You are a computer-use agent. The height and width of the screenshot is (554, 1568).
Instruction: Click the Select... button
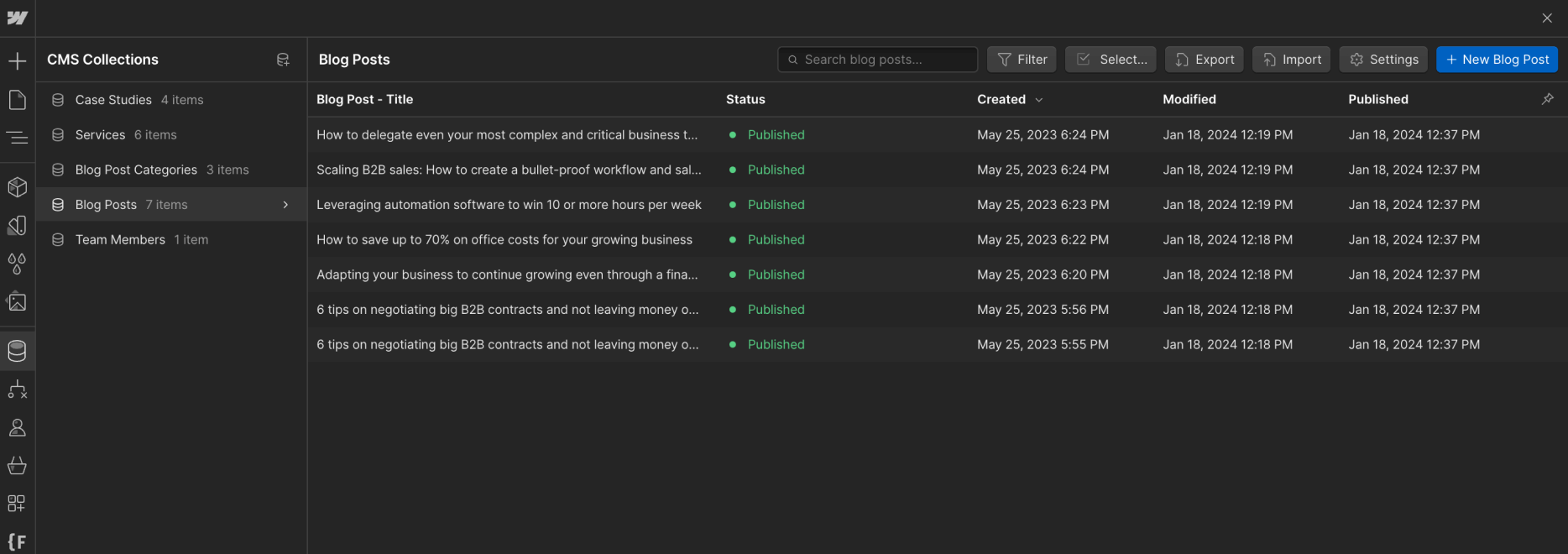[1111, 60]
